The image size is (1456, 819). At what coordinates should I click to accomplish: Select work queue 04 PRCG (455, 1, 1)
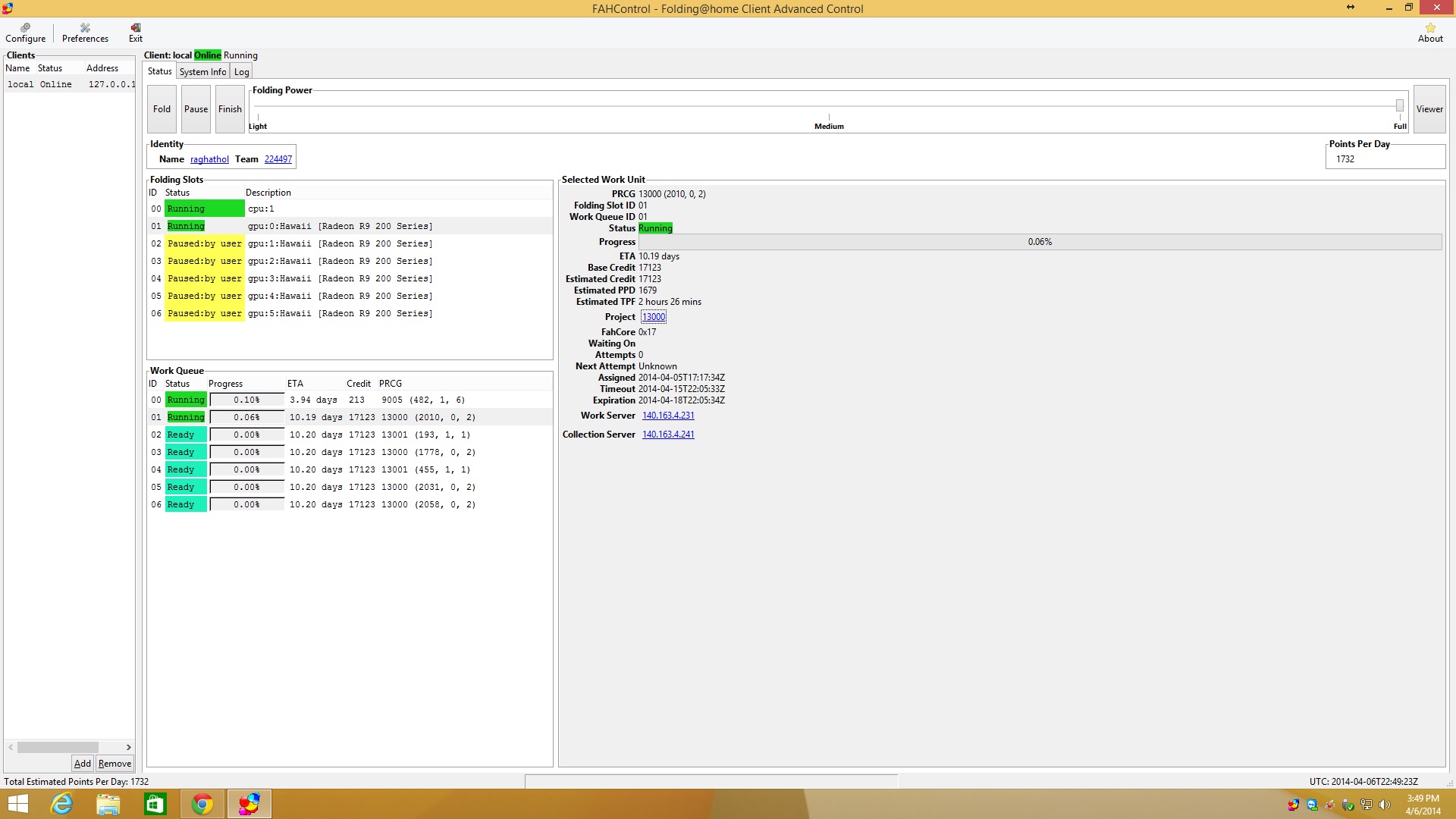pos(350,469)
